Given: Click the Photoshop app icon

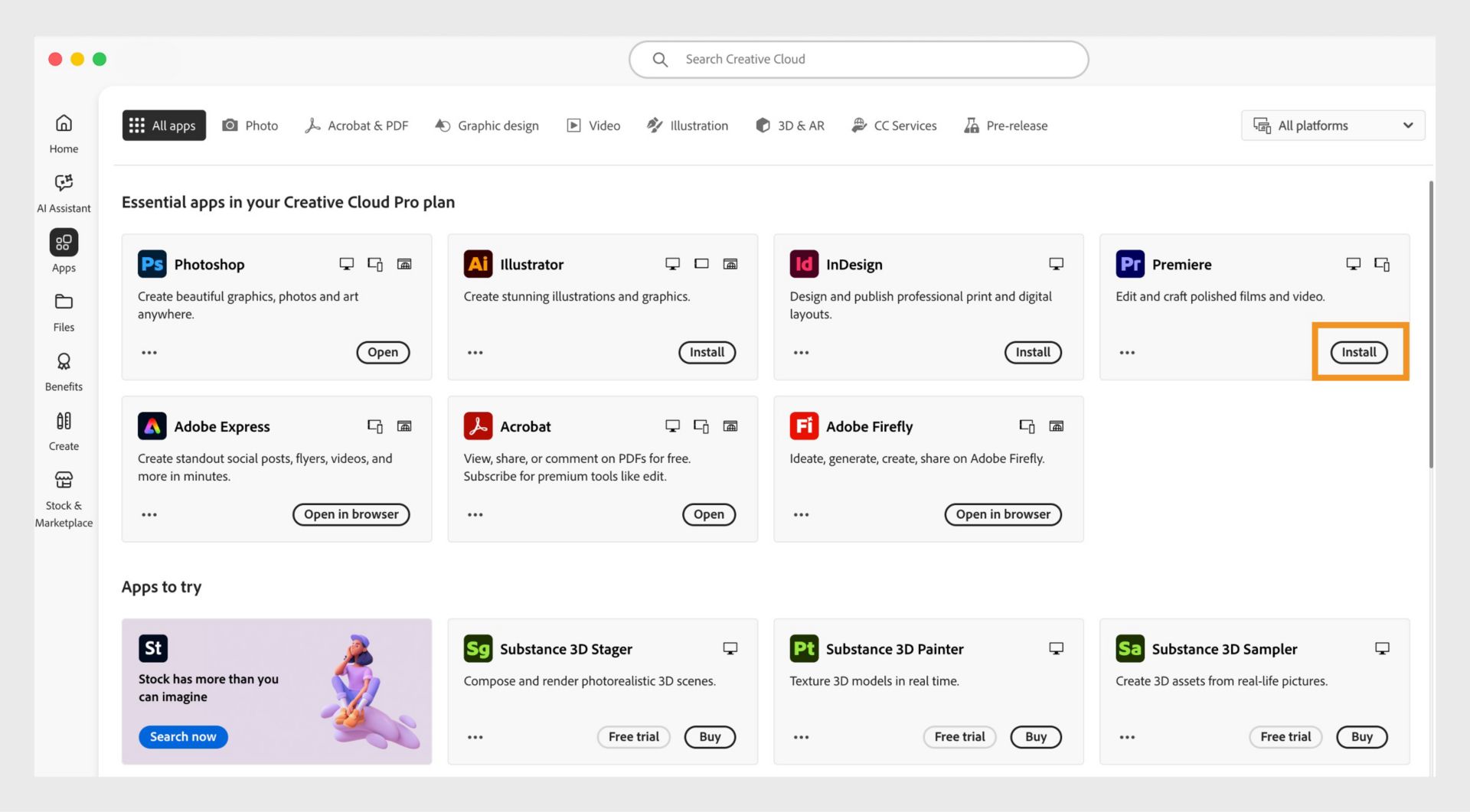Looking at the screenshot, I should pos(152,264).
